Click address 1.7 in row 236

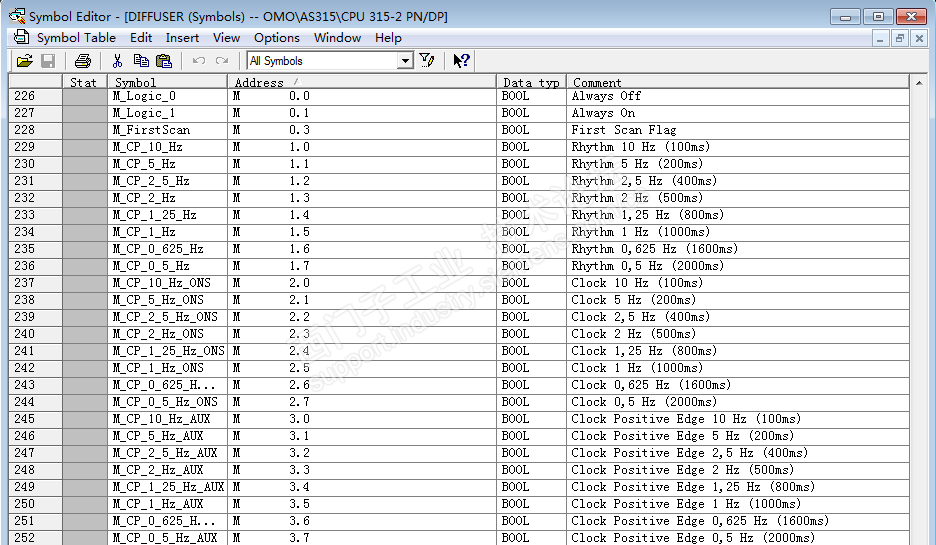pyautogui.click(x=362, y=266)
